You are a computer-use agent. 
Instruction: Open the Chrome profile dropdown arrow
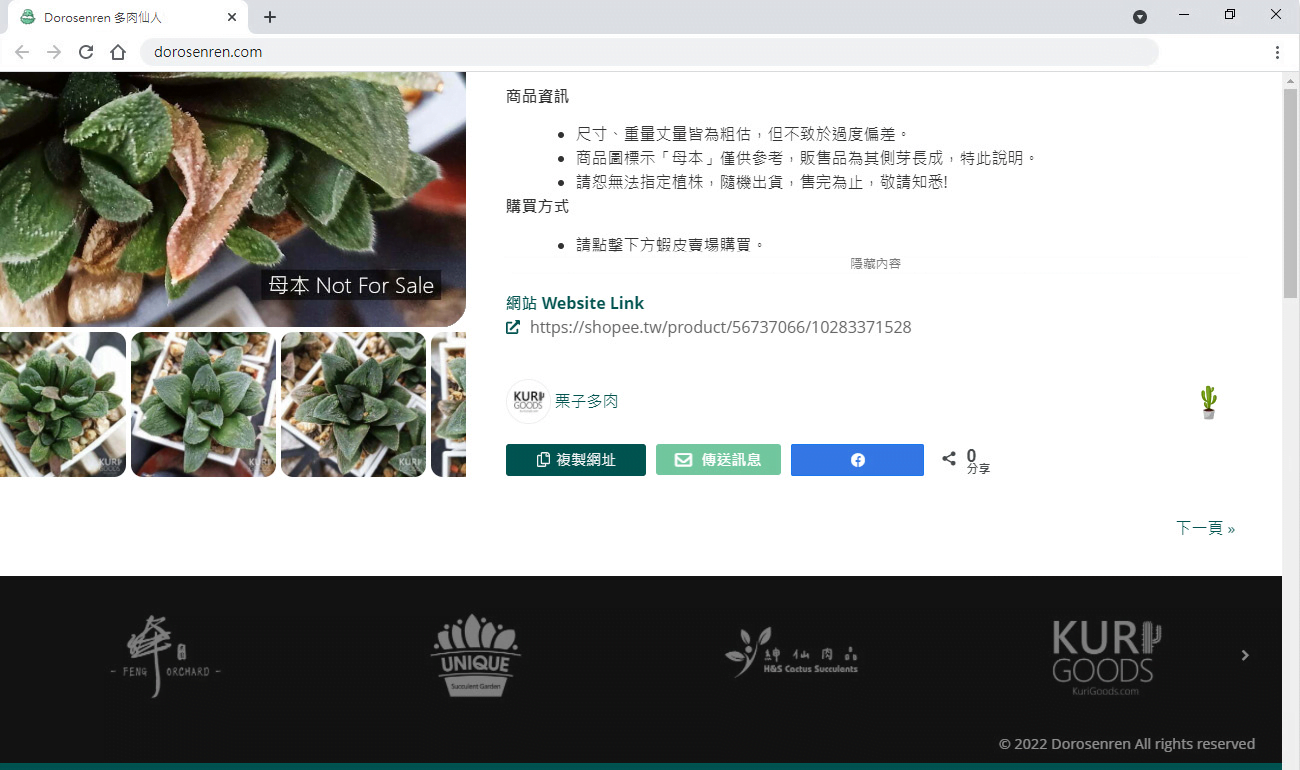point(1139,17)
